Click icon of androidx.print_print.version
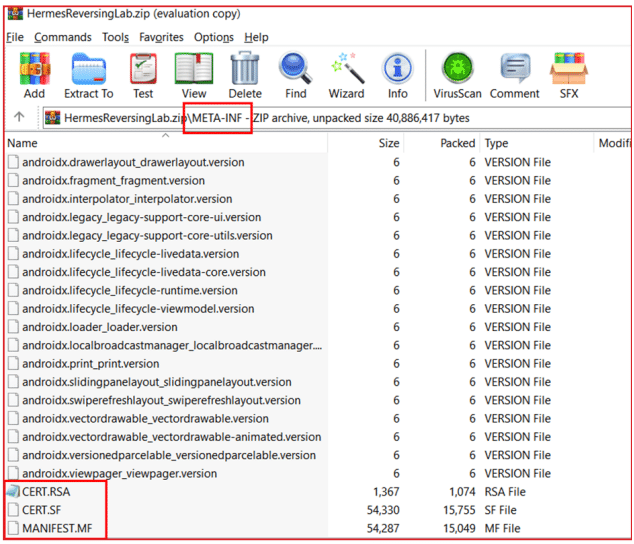The height and width of the screenshot is (544, 634). (13, 363)
